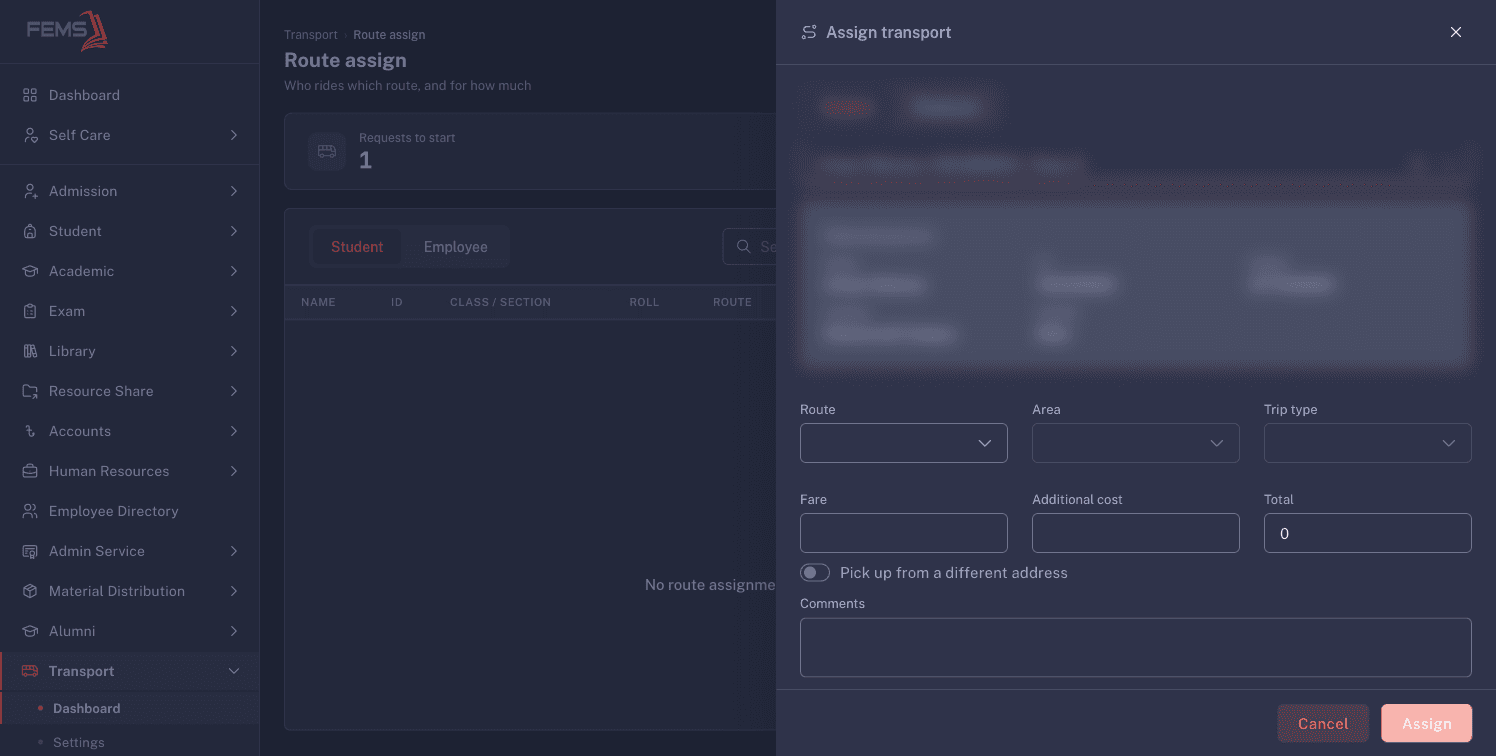Screen dimensions: 1496x756
Task: Open the Human Resources menu item
Action: click(130, 471)
